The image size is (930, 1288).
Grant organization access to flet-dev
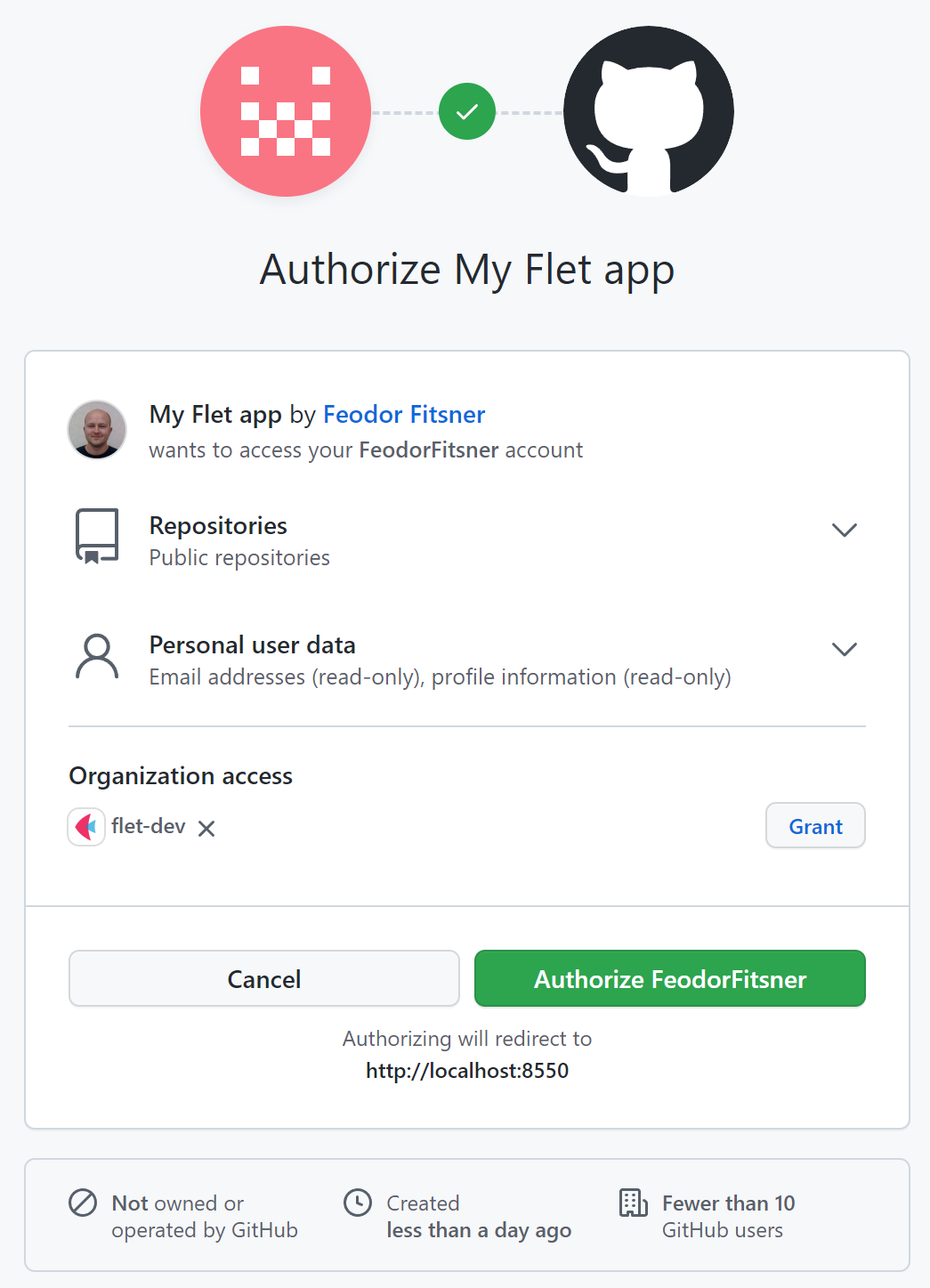(x=814, y=825)
